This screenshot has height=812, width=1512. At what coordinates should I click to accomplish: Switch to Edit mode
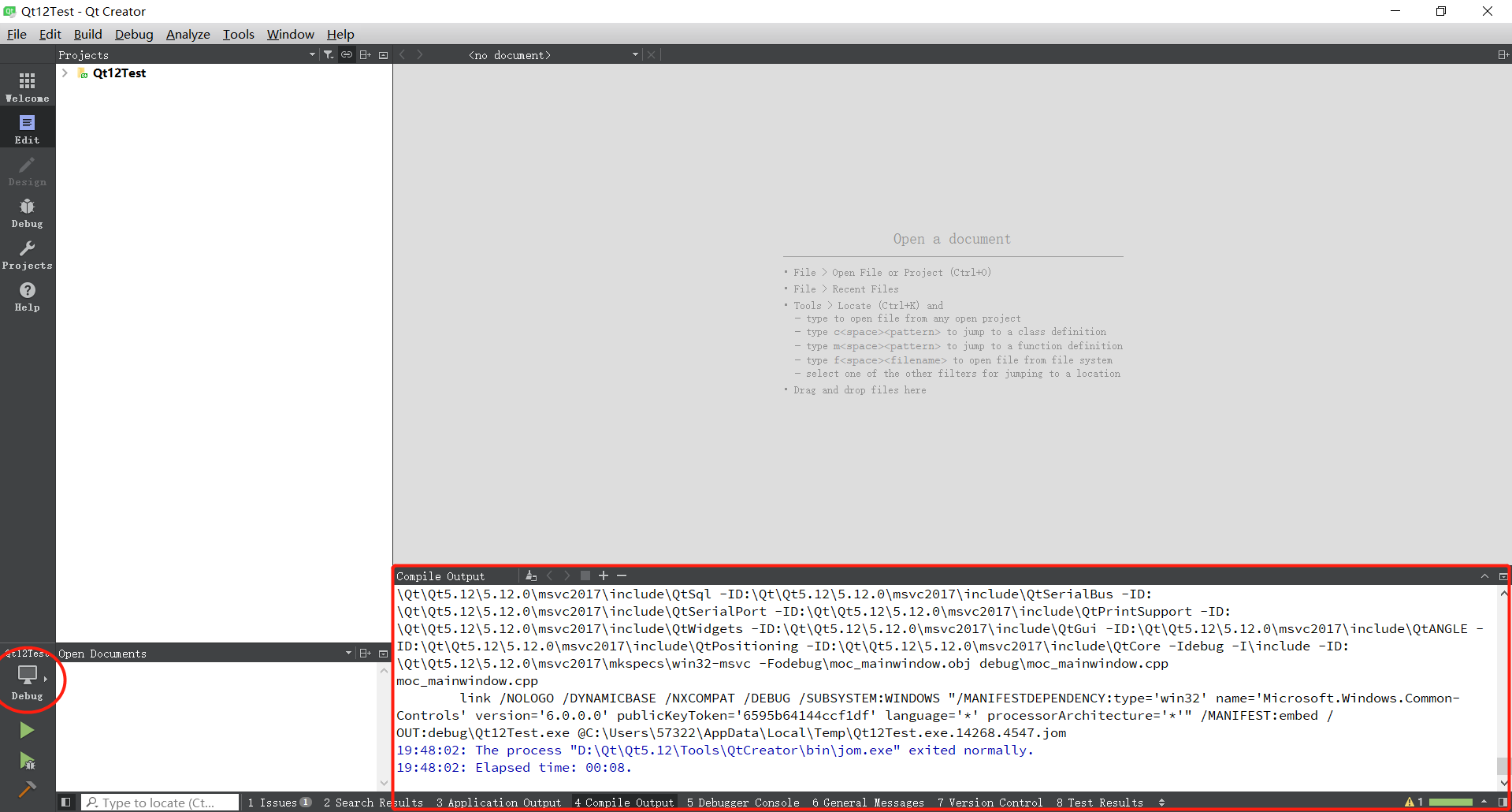coord(28,129)
